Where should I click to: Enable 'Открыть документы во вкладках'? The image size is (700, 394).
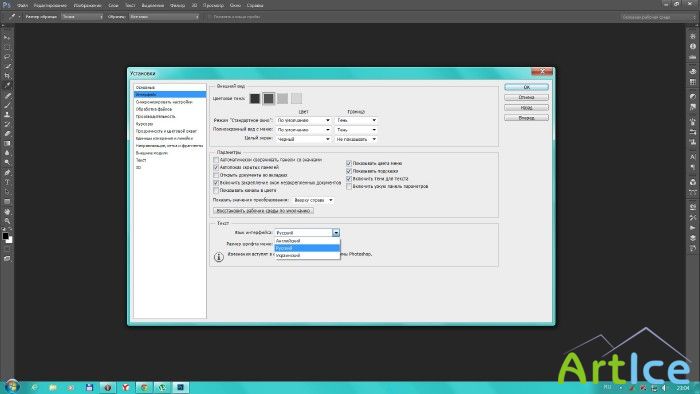(x=216, y=175)
